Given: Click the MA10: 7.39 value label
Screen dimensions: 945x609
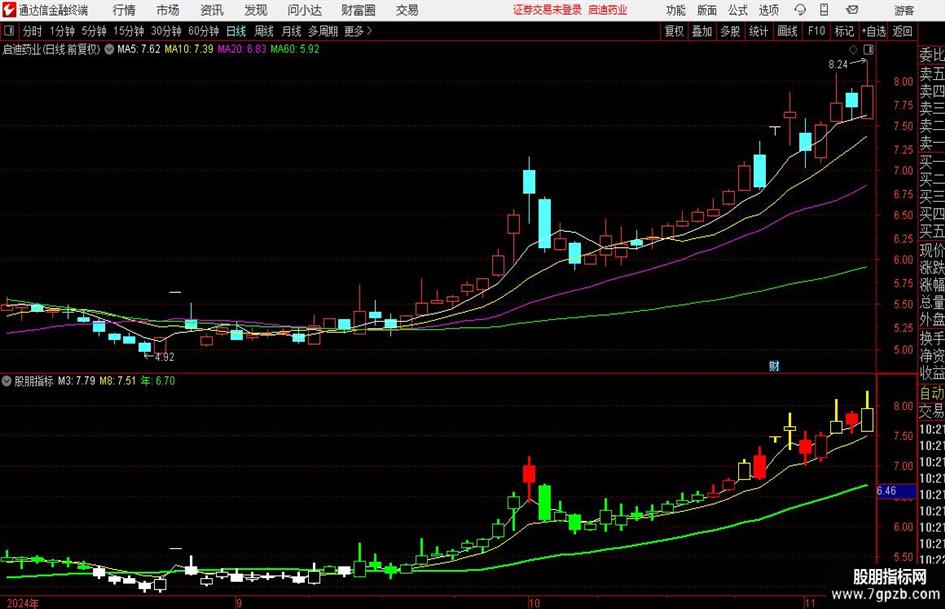Looking at the screenshot, I should pyautogui.click(x=189, y=49).
